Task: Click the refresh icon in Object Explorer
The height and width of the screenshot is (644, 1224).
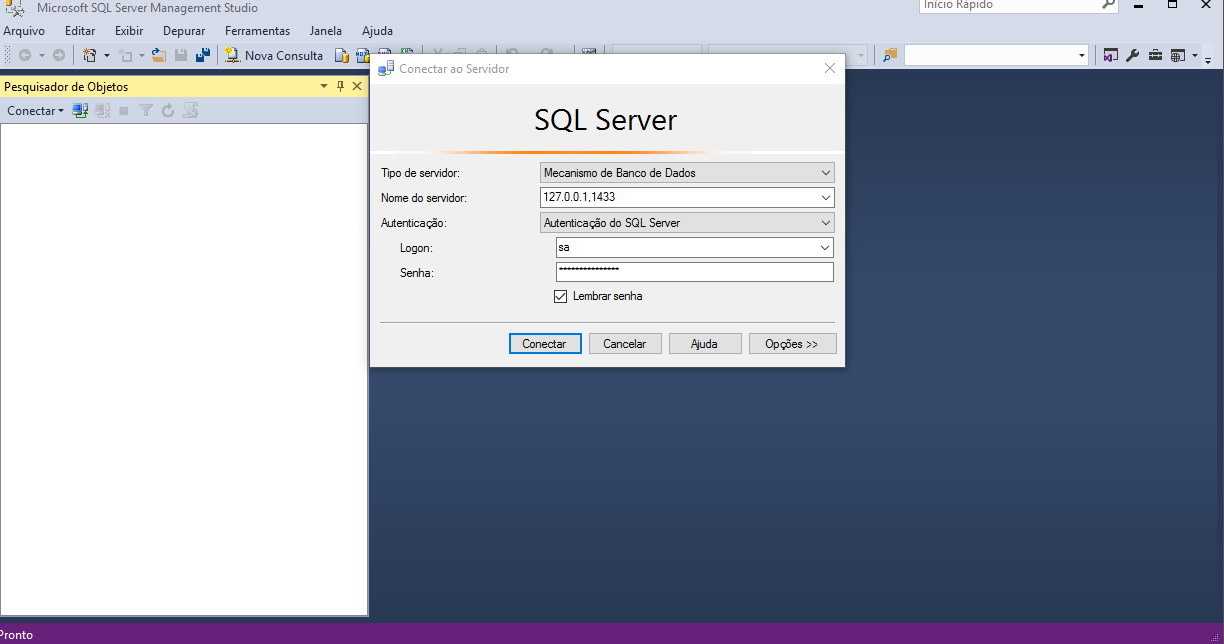Action: [x=168, y=111]
